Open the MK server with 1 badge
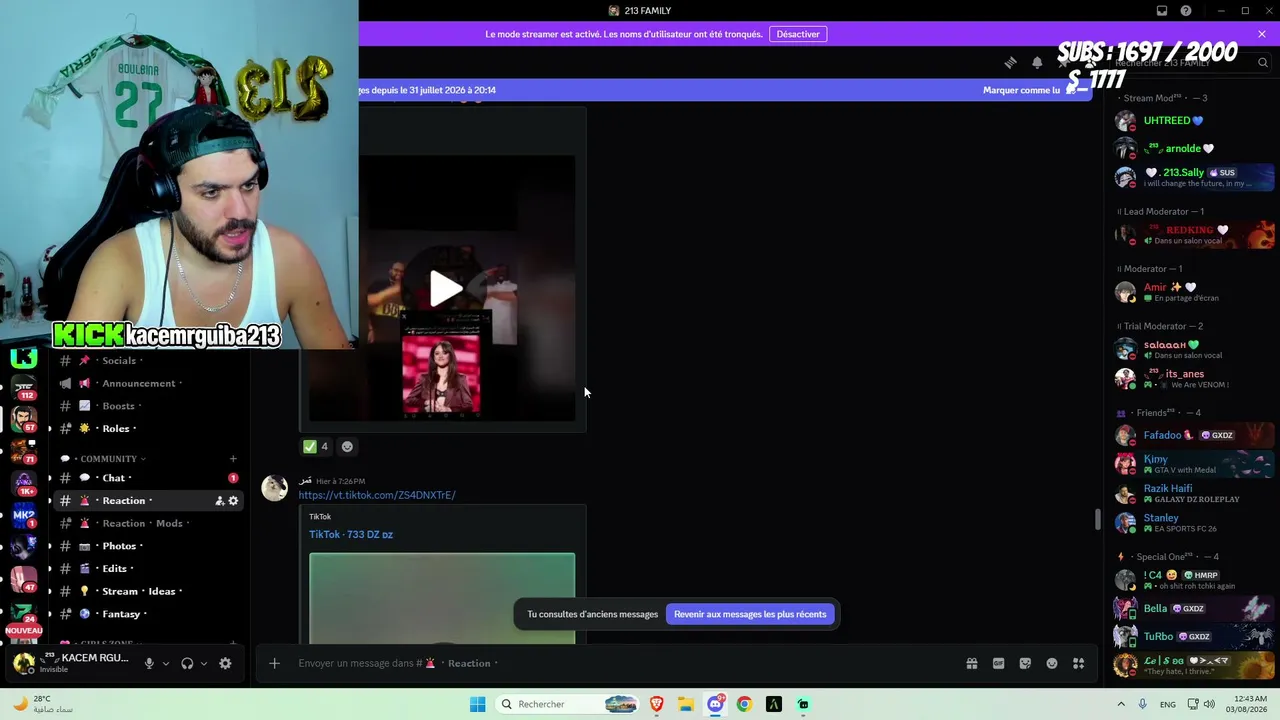This screenshot has width=1280, height=720. pyautogui.click(x=23, y=516)
